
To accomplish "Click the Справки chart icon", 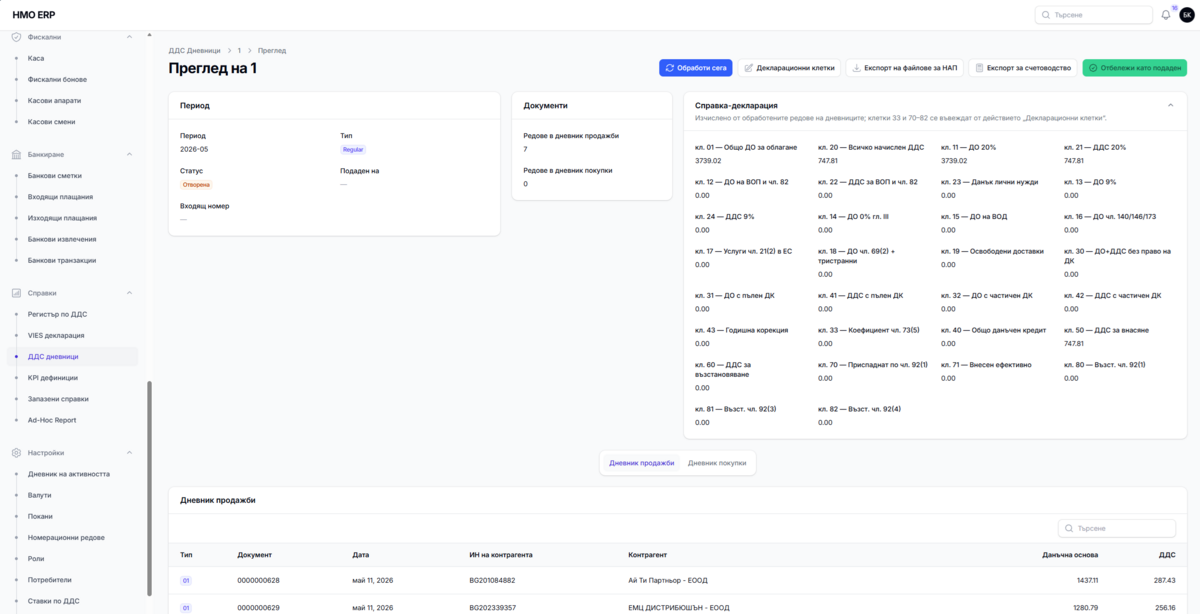I will point(16,293).
